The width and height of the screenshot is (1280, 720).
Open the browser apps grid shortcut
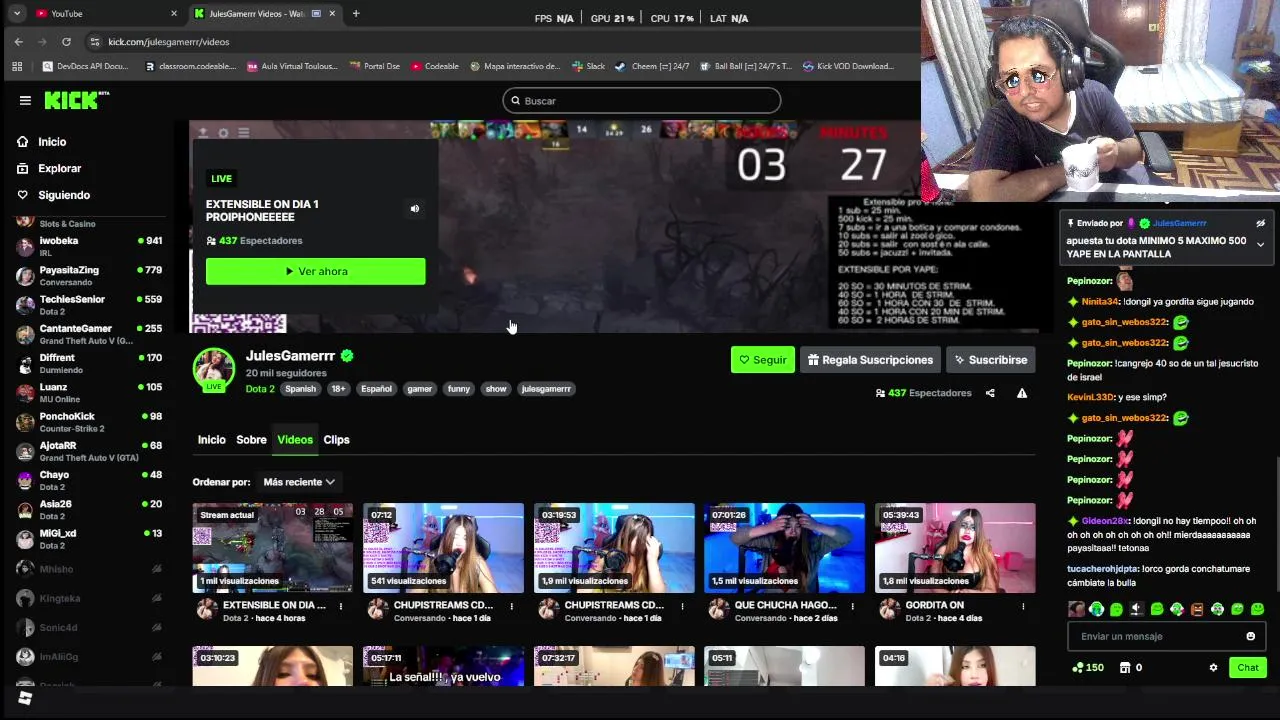[x=17, y=66]
